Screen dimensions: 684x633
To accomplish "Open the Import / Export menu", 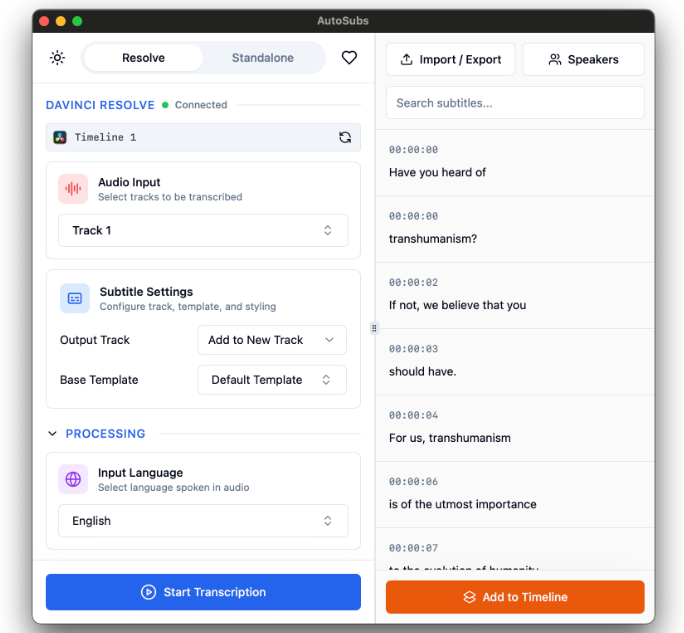I will 451,59.
